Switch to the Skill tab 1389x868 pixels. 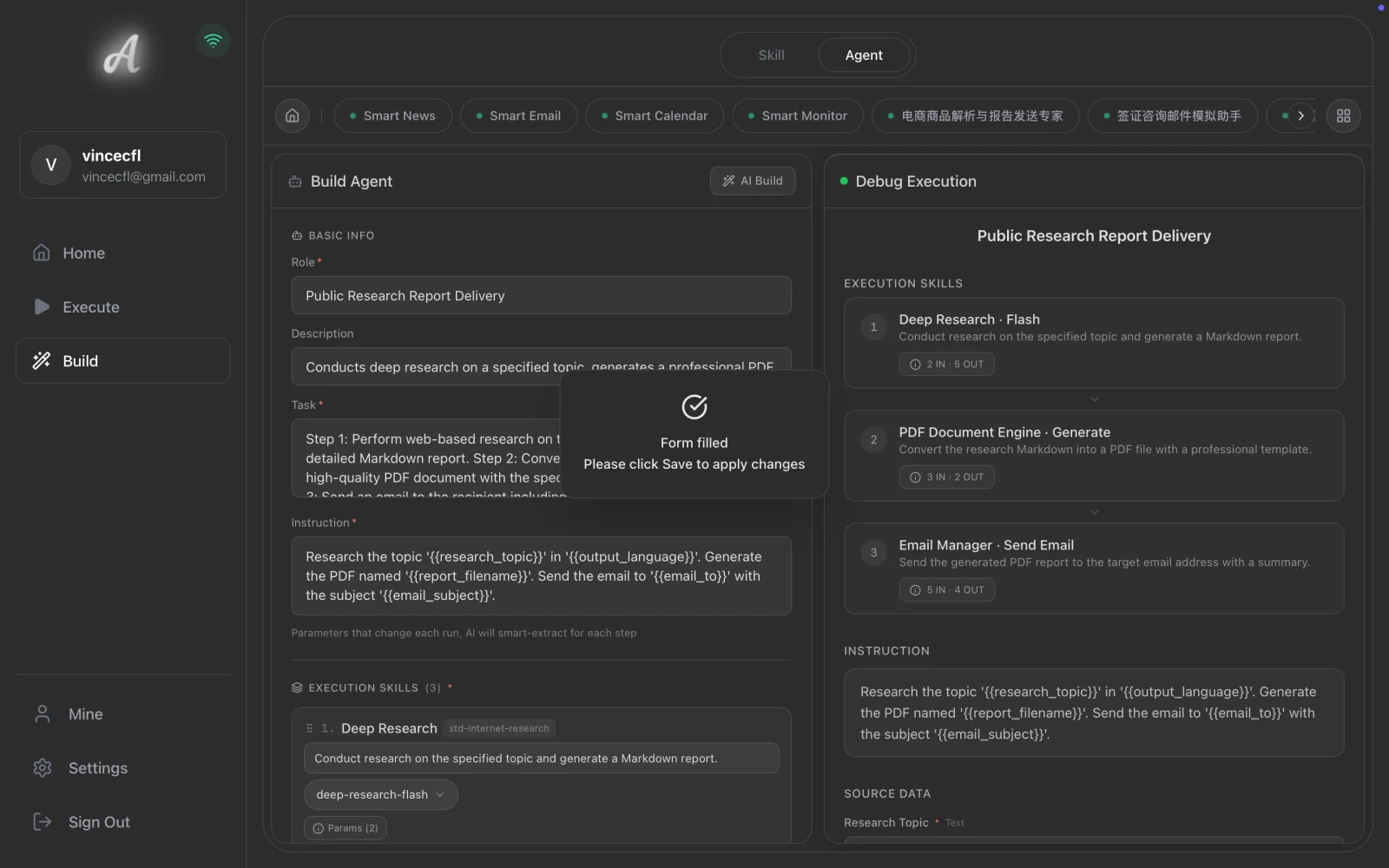click(x=771, y=55)
